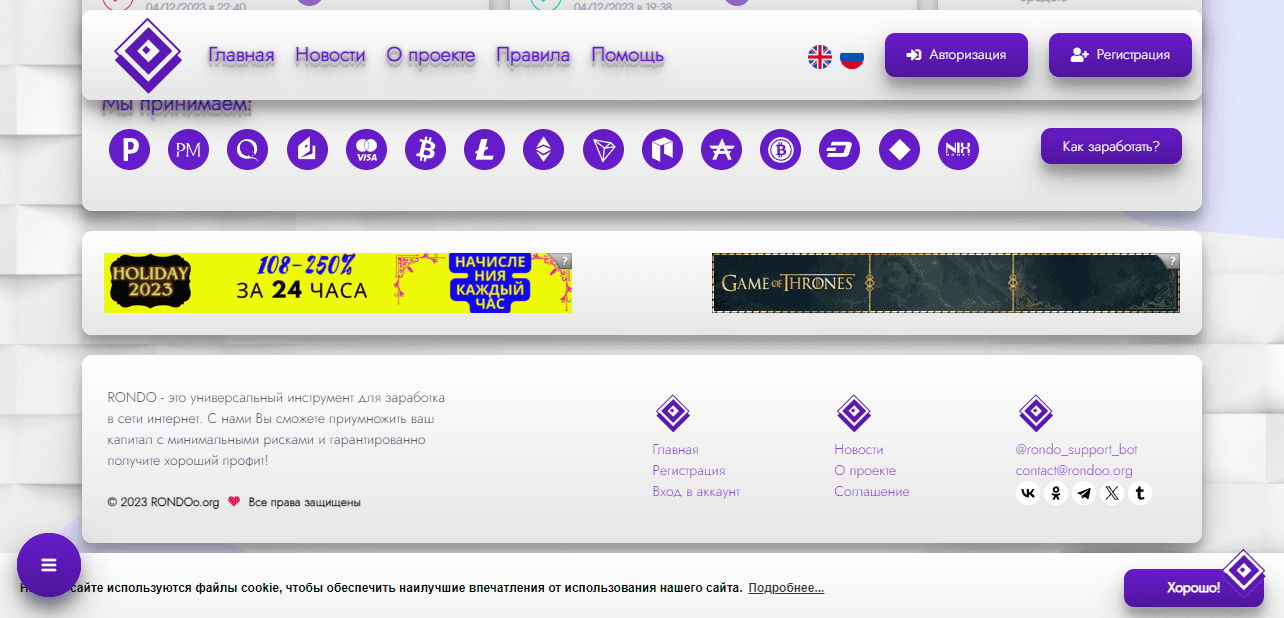Screen dimensions: 1284x618
Task: Open the VK social link icon
Action: [1028, 493]
